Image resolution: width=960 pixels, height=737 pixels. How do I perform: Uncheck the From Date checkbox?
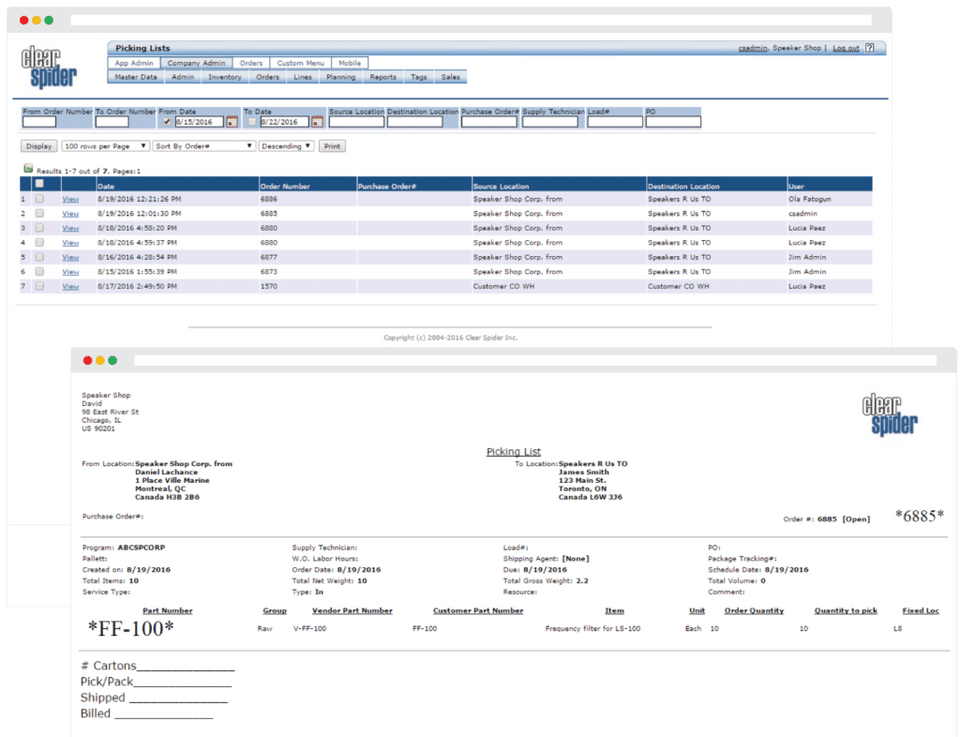coord(167,121)
